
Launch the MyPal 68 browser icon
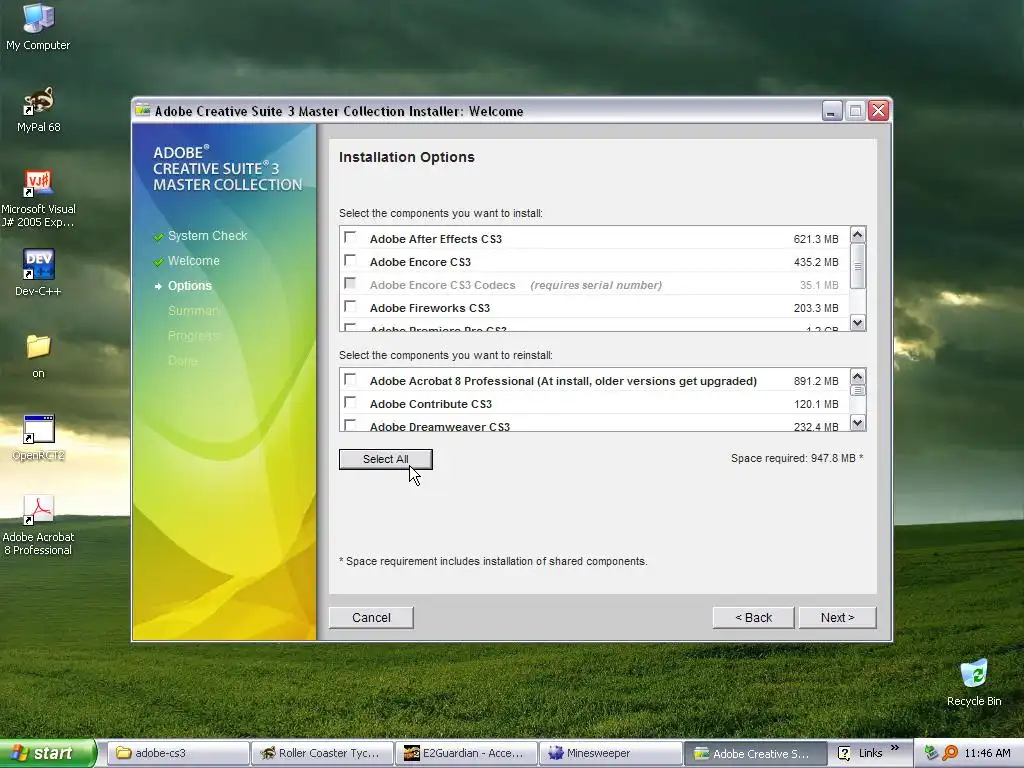(x=38, y=109)
